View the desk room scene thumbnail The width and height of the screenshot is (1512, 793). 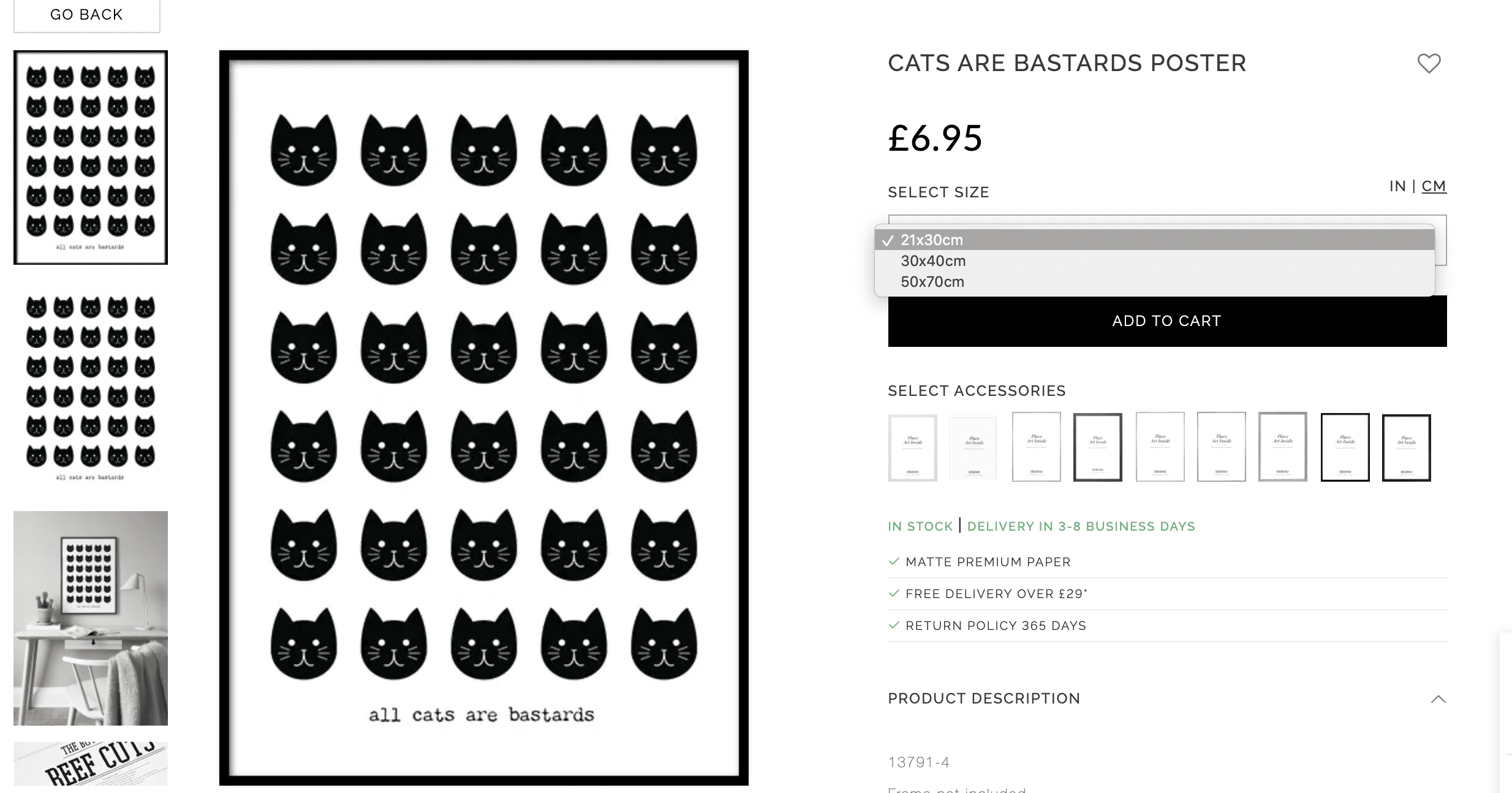[91, 618]
